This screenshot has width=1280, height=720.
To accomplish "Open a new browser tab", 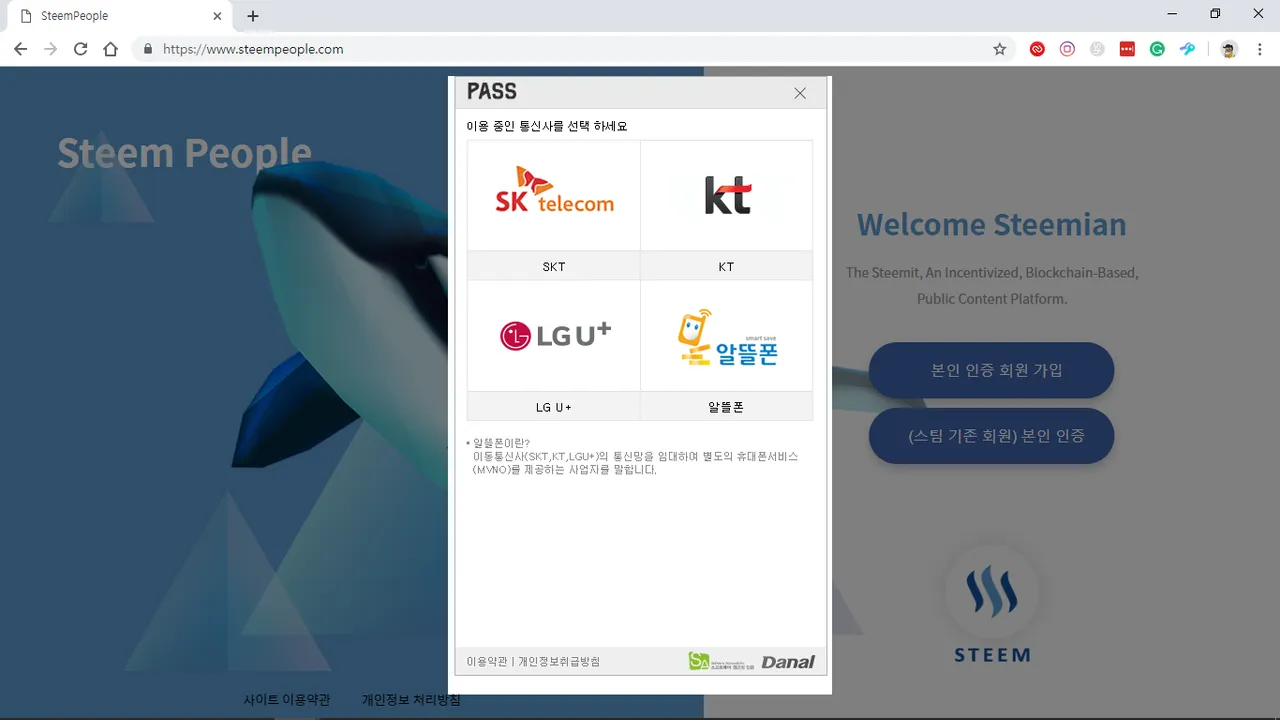I will pyautogui.click(x=253, y=16).
